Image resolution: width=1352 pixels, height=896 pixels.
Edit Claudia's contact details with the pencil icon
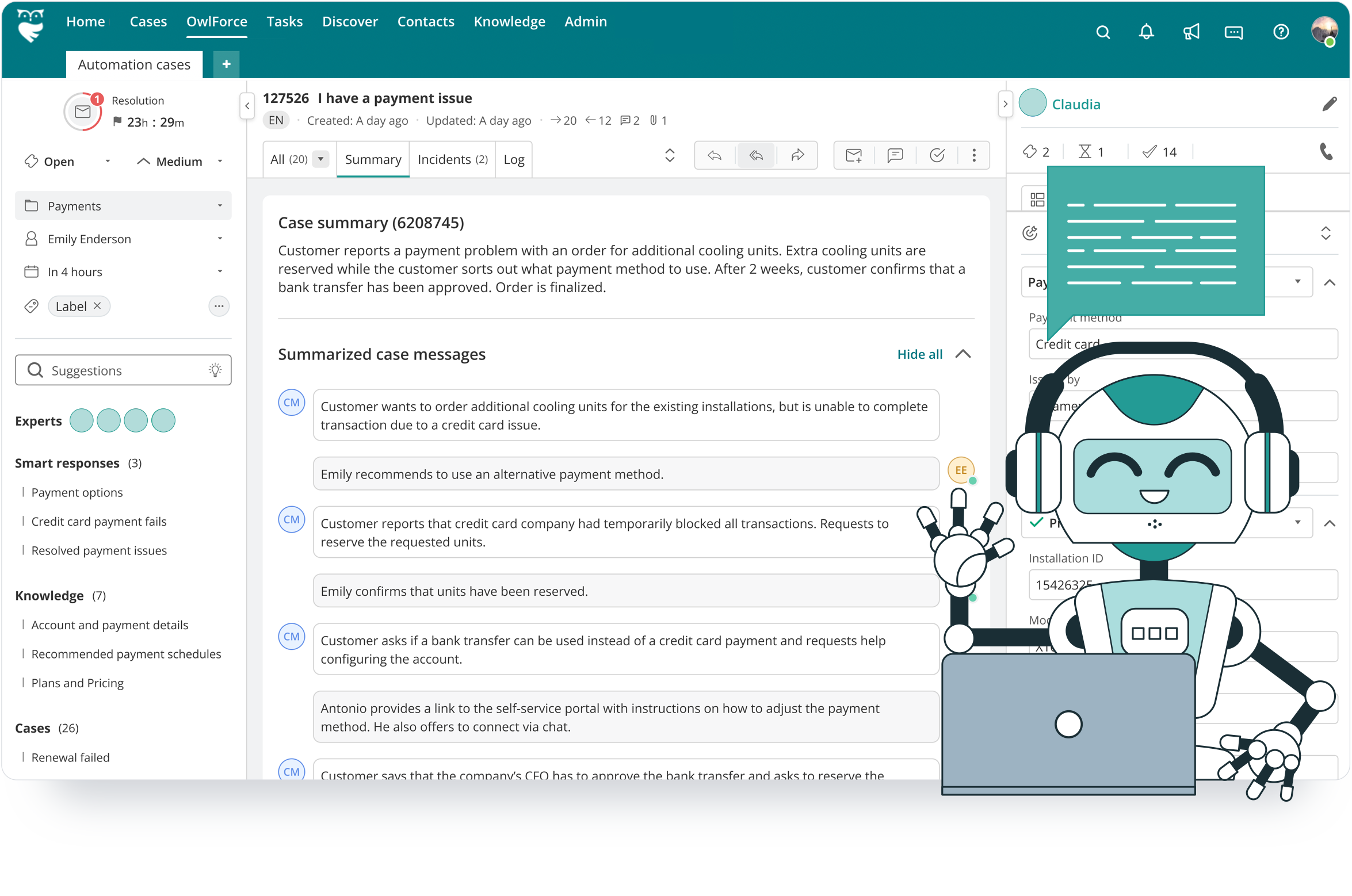pyautogui.click(x=1331, y=104)
